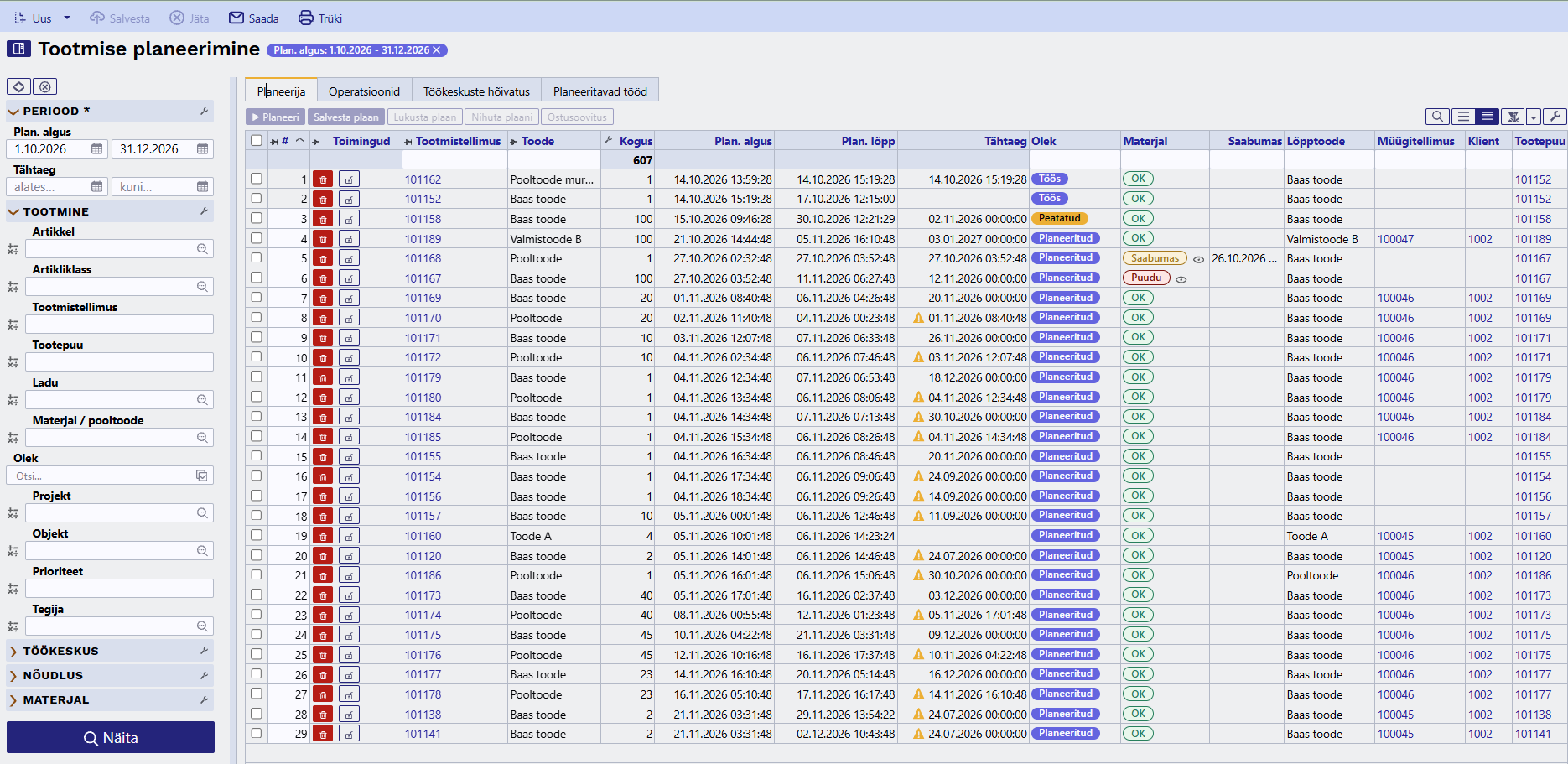Click the filter reset diamond icon in sidebar
The width and height of the screenshot is (1568, 764).
(19, 86)
